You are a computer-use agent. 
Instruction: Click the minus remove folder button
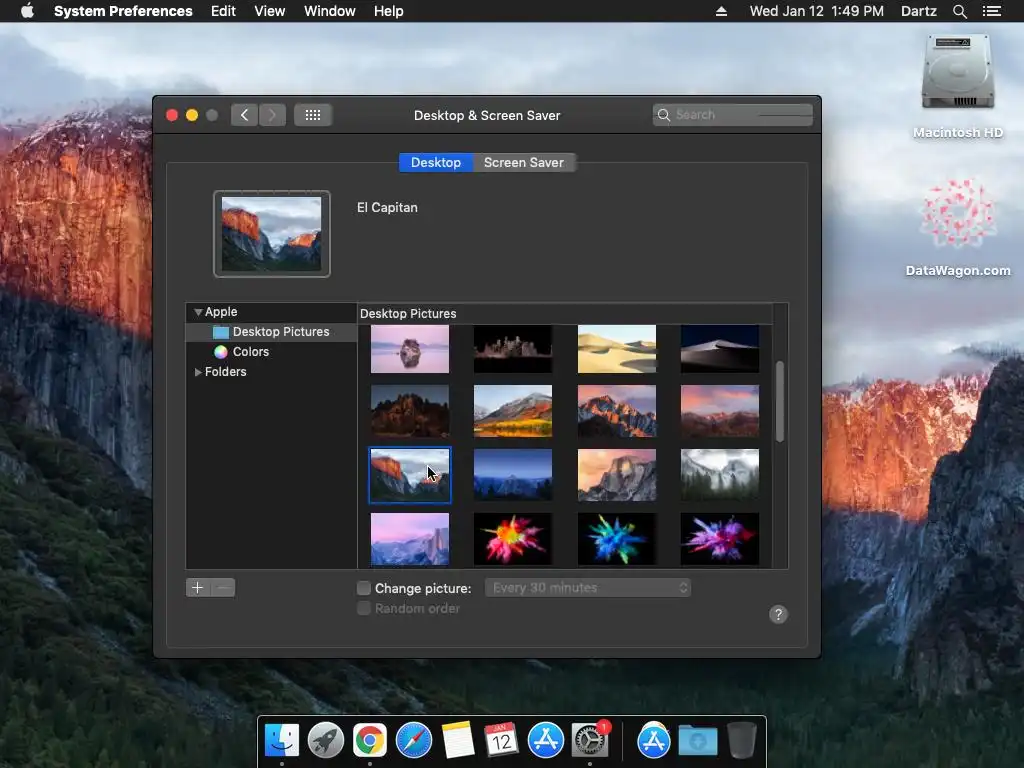tap(223, 588)
